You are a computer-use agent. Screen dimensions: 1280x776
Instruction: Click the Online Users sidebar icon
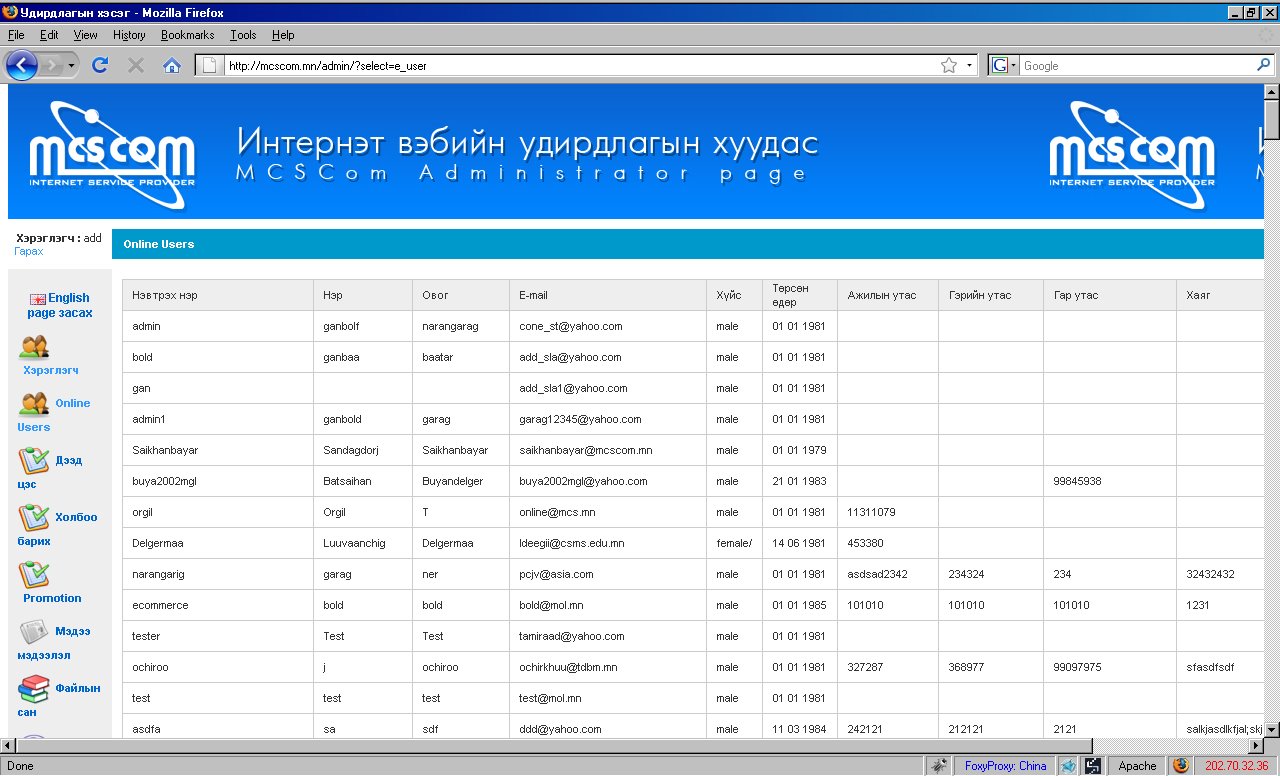click(35, 404)
